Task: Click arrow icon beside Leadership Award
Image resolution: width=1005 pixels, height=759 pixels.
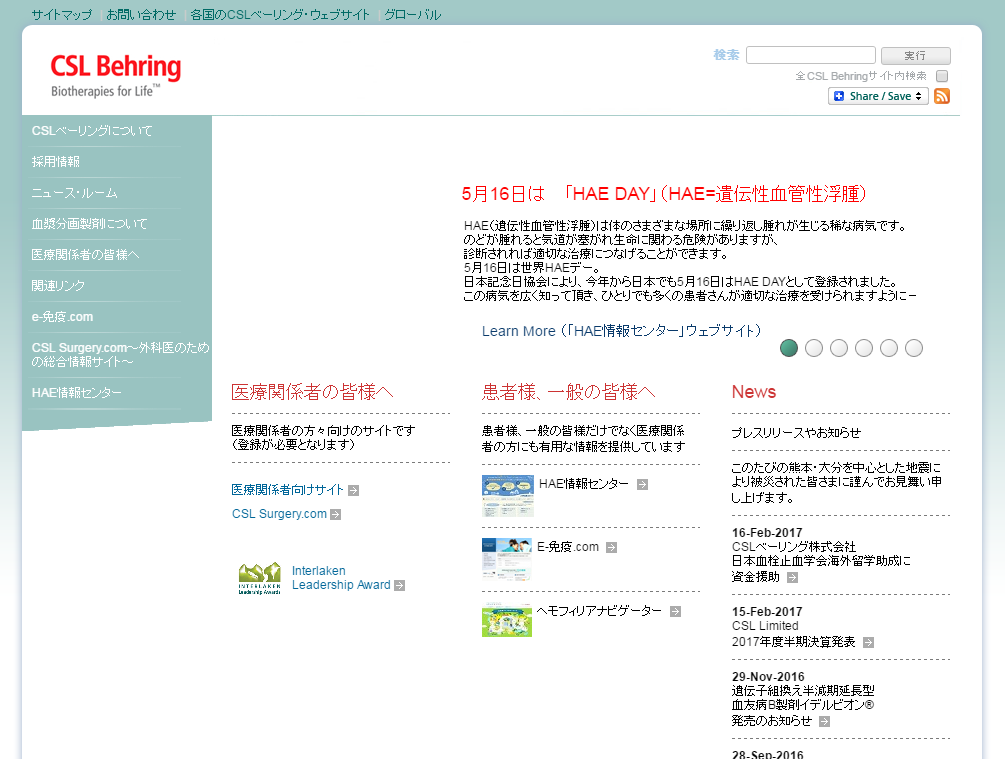Action: 399,585
